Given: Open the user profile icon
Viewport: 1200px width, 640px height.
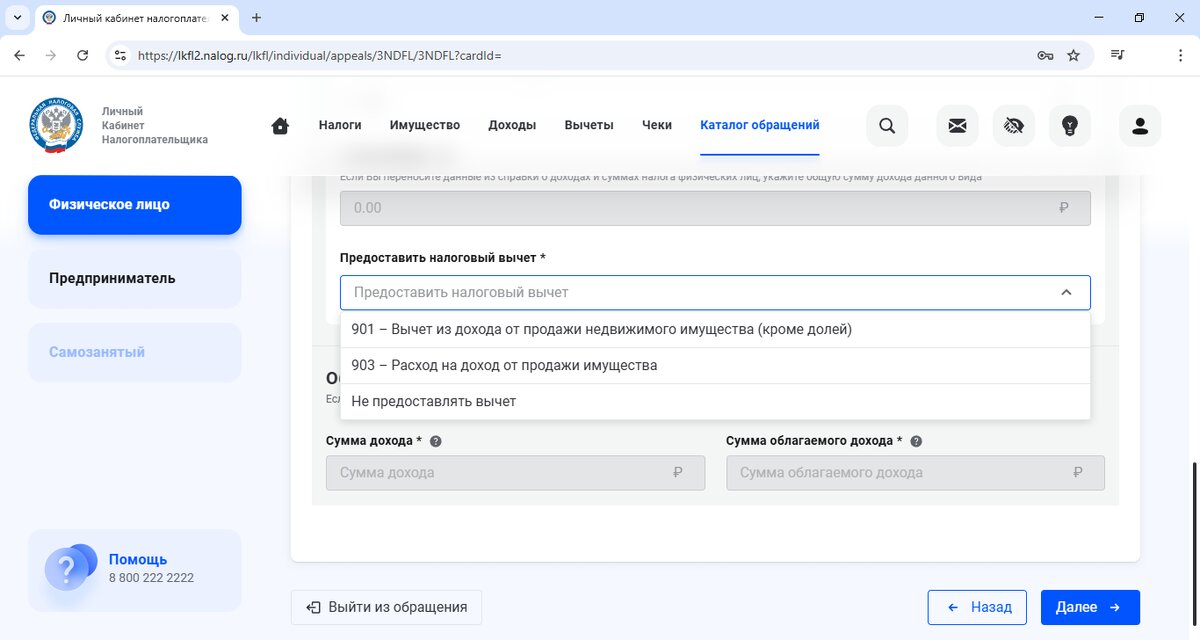Looking at the screenshot, I should pos(1140,126).
